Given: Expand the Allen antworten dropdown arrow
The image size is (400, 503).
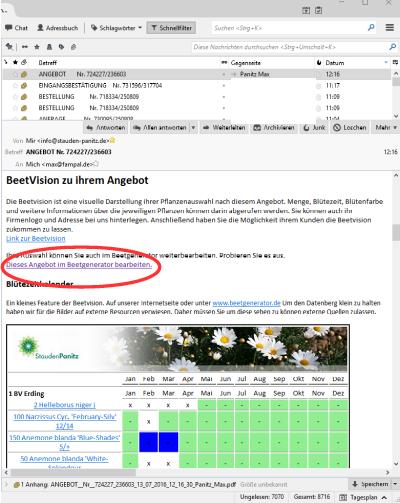Looking at the screenshot, I should point(193,128).
